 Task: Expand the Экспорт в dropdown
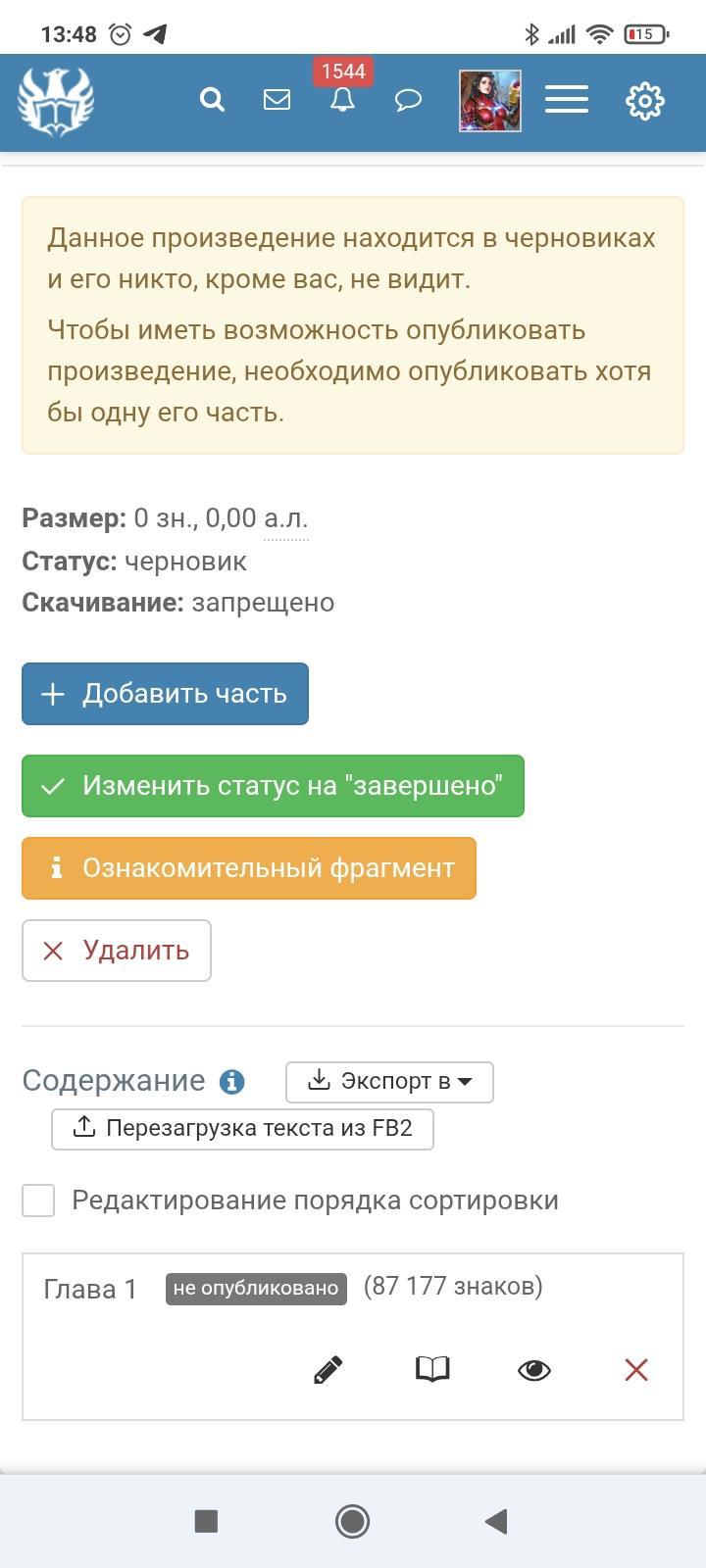click(389, 1082)
